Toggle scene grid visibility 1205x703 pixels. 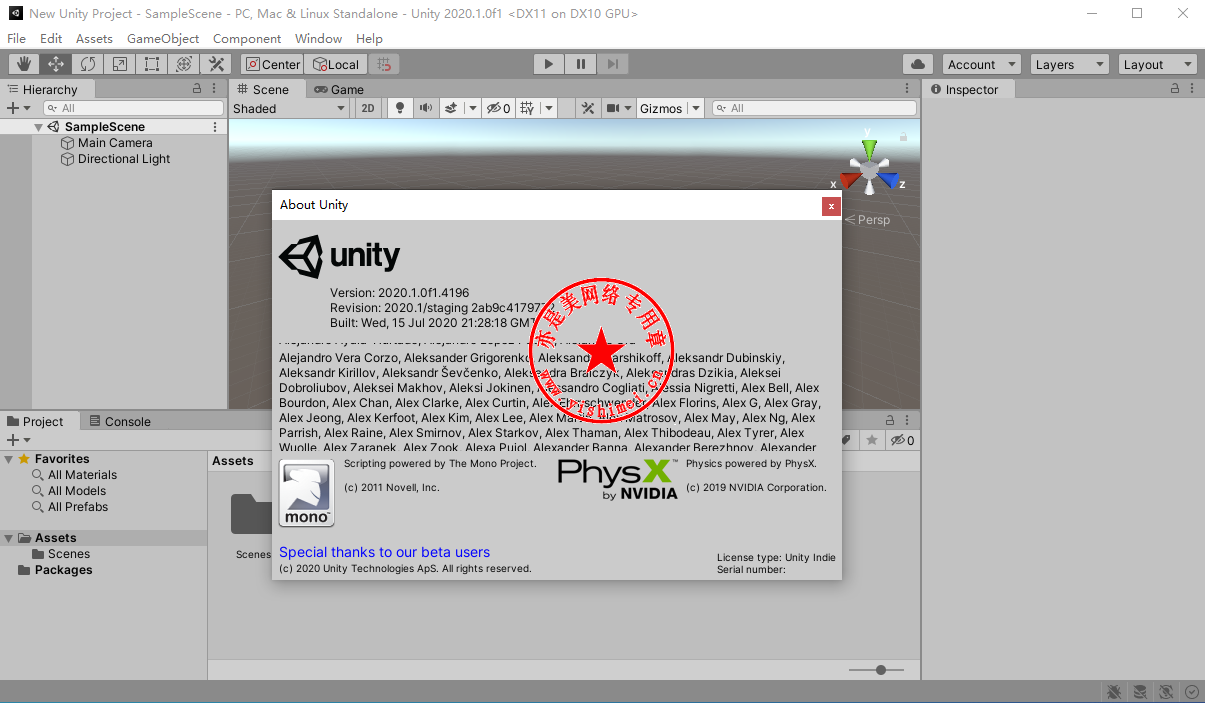[x=529, y=108]
